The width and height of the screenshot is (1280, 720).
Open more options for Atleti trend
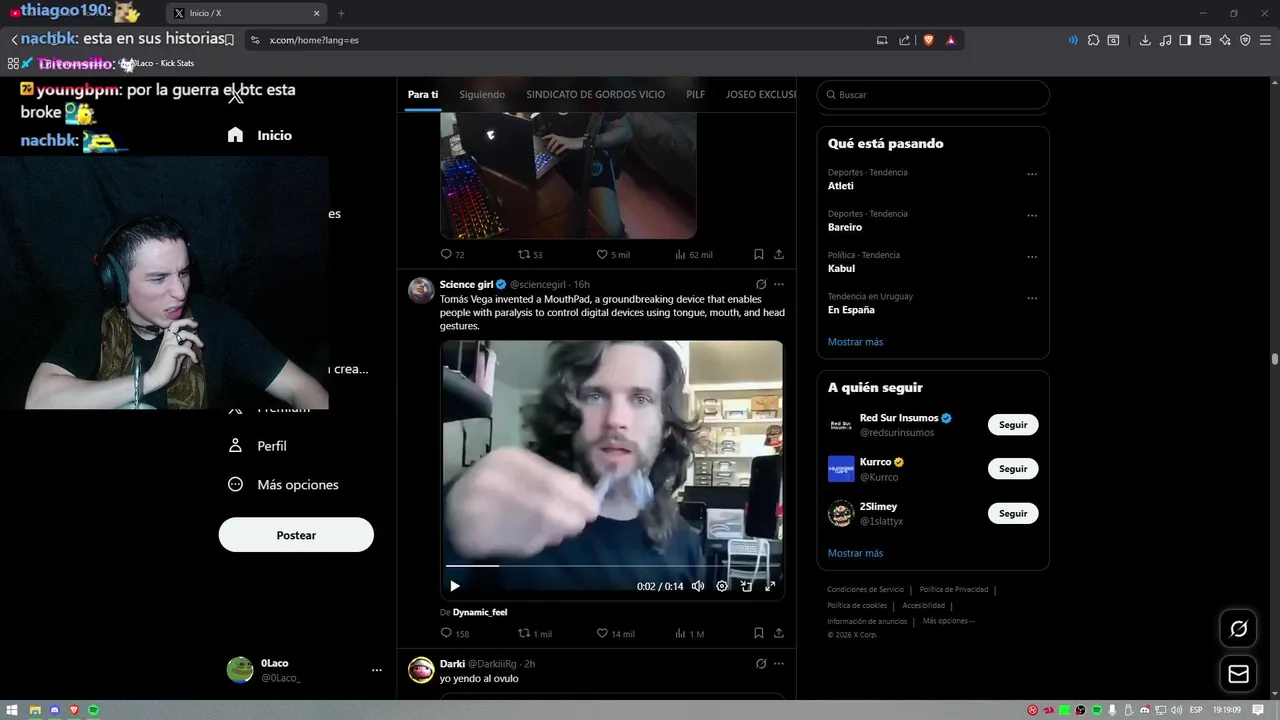tap(1032, 174)
